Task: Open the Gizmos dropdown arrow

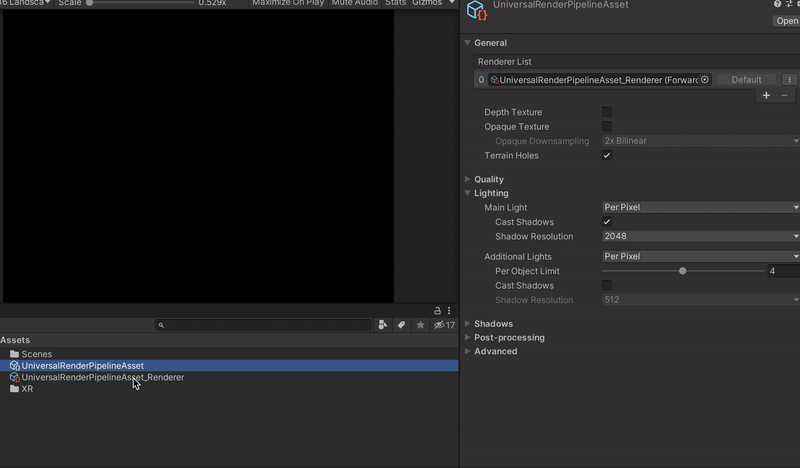Action: (452, 3)
